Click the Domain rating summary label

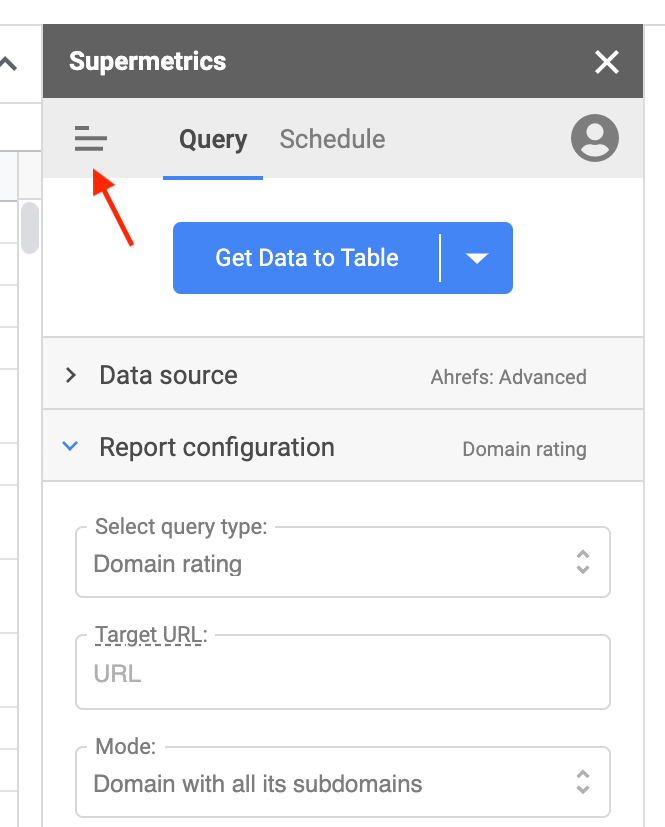[x=524, y=449]
